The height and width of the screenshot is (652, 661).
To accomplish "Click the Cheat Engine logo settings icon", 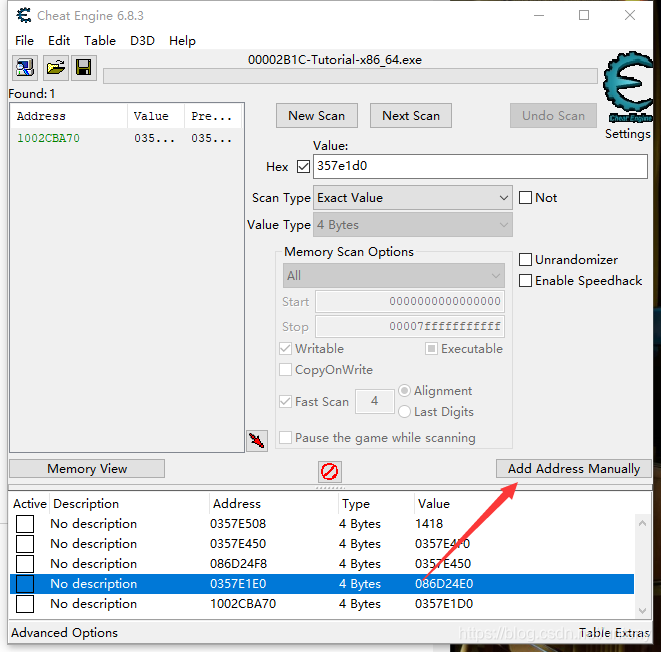I will pyautogui.click(x=628, y=88).
